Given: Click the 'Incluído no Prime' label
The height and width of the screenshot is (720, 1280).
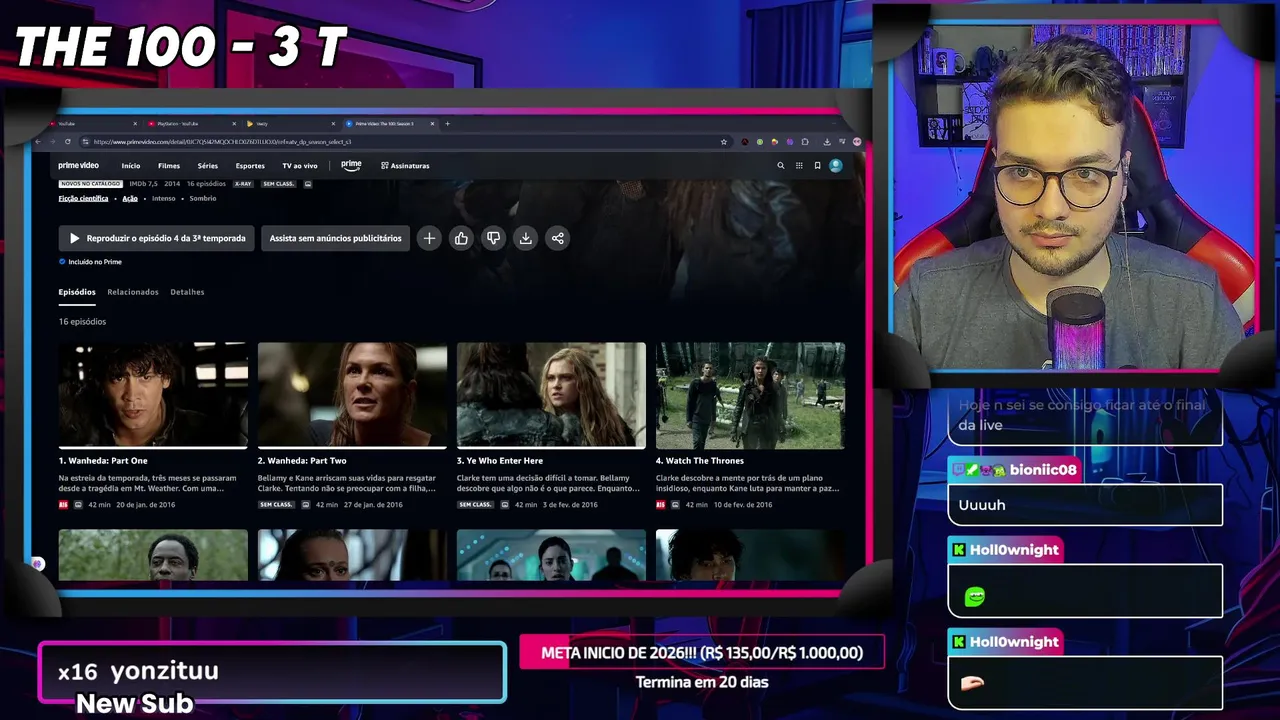Looking at the screenshot, I should (x=90, y=262).
